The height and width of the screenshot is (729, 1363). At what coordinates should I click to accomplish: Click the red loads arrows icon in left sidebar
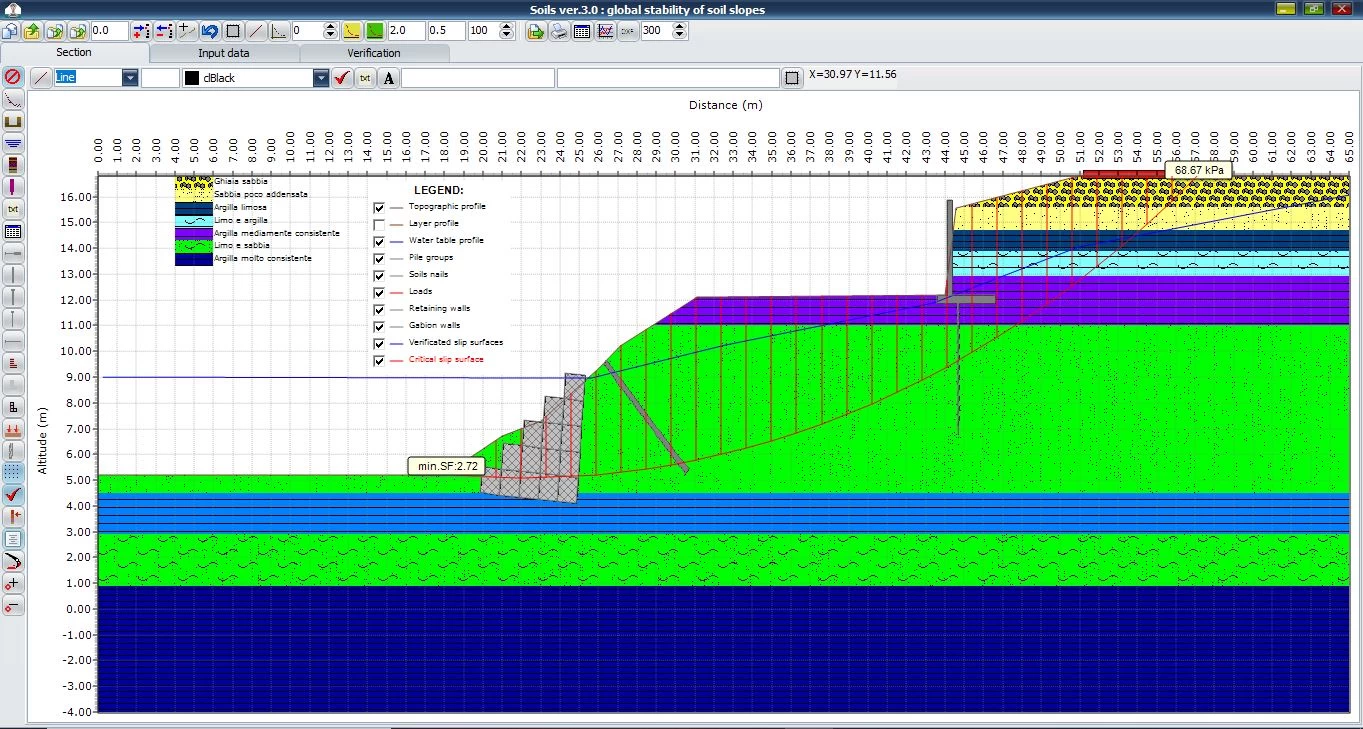point(13,429)
